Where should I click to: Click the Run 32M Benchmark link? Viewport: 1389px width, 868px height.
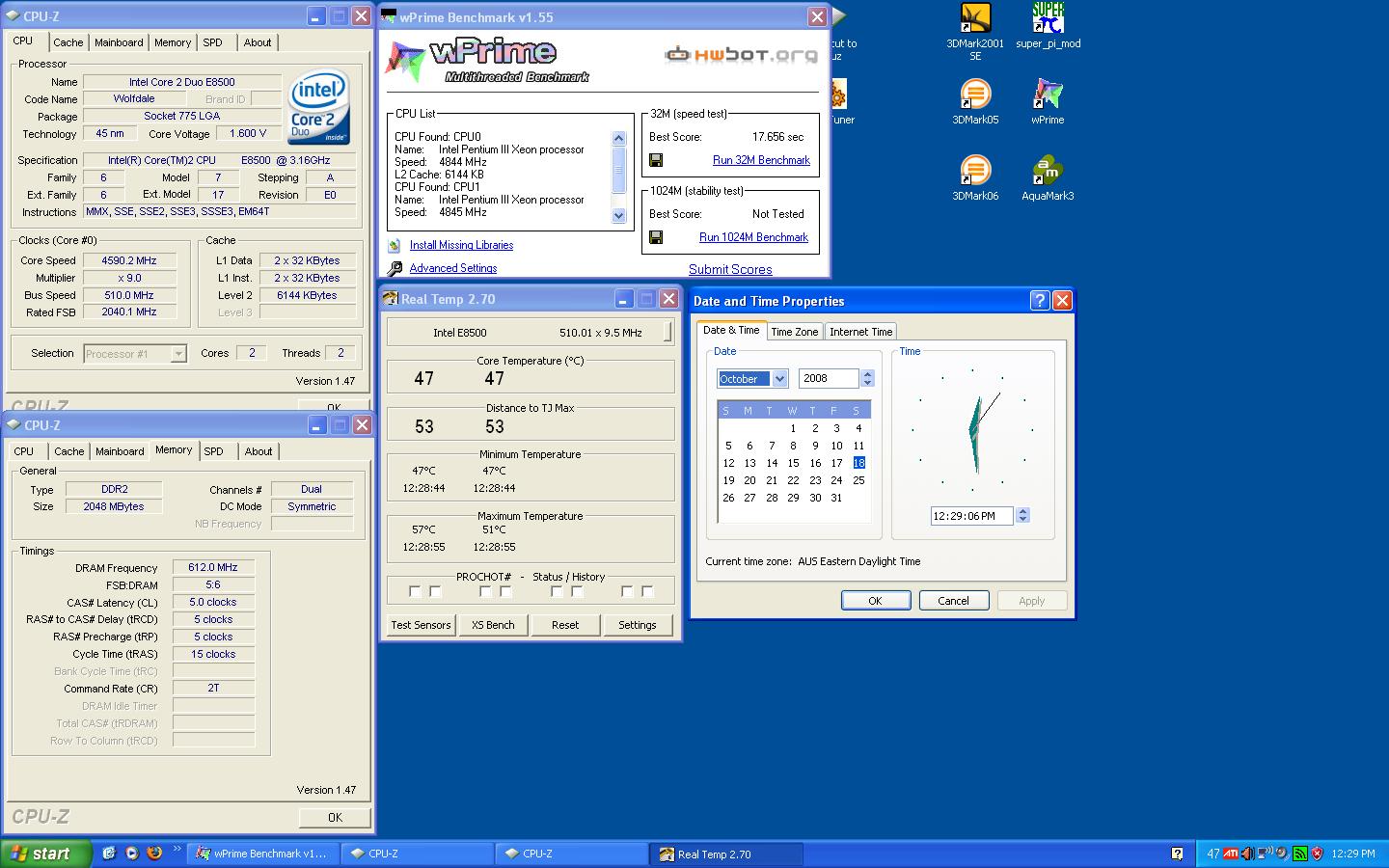pos(761,160)
